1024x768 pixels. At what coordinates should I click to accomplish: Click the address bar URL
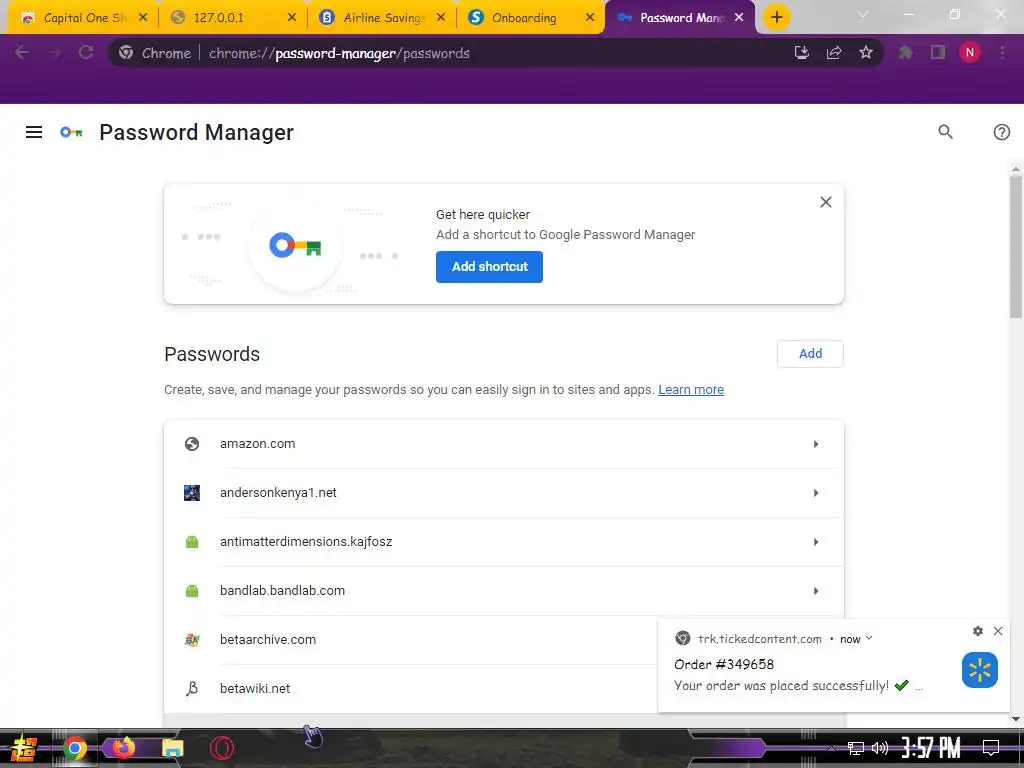(339, 54)
